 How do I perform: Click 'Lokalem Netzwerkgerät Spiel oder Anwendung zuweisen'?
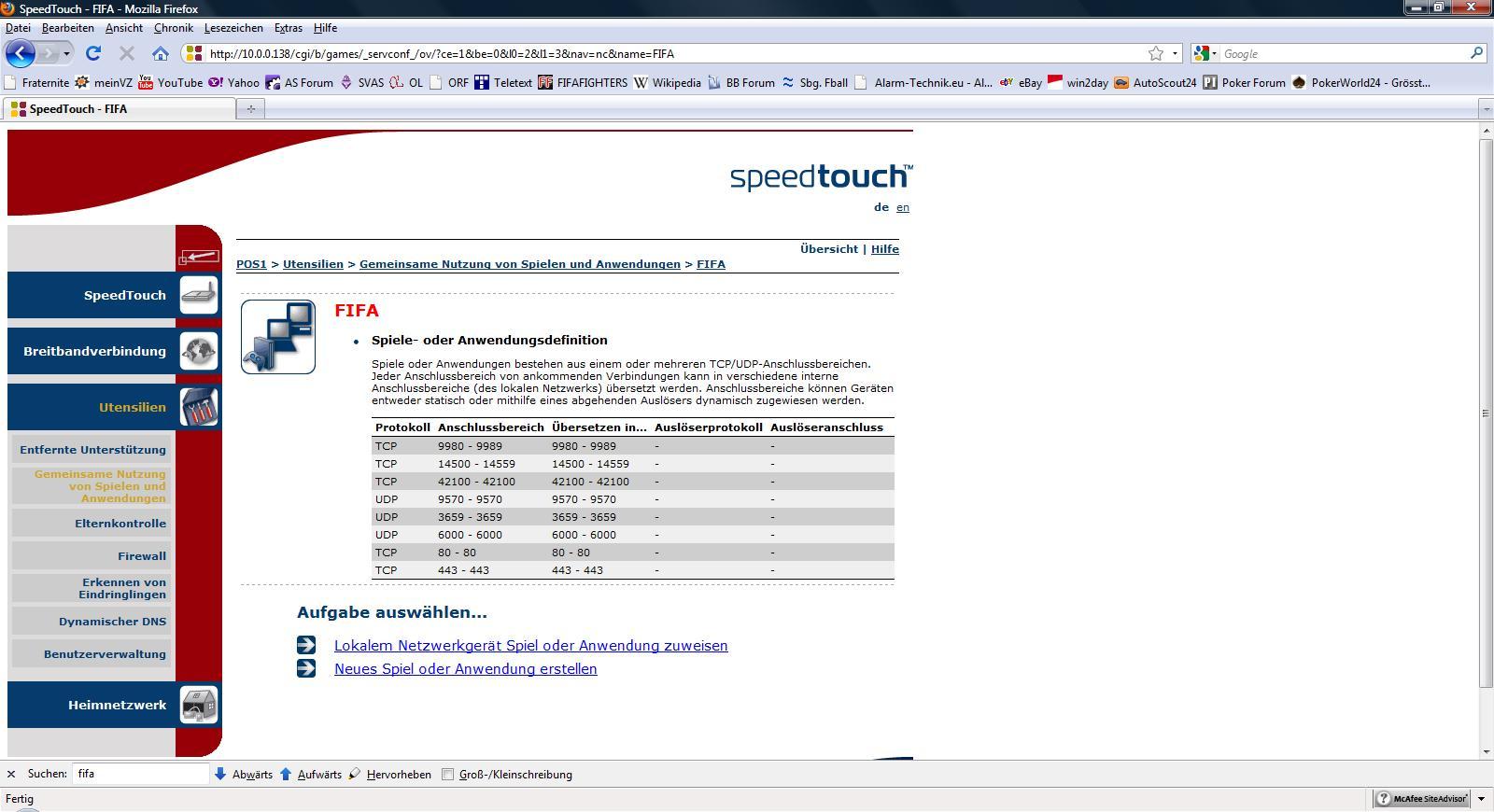530,645
